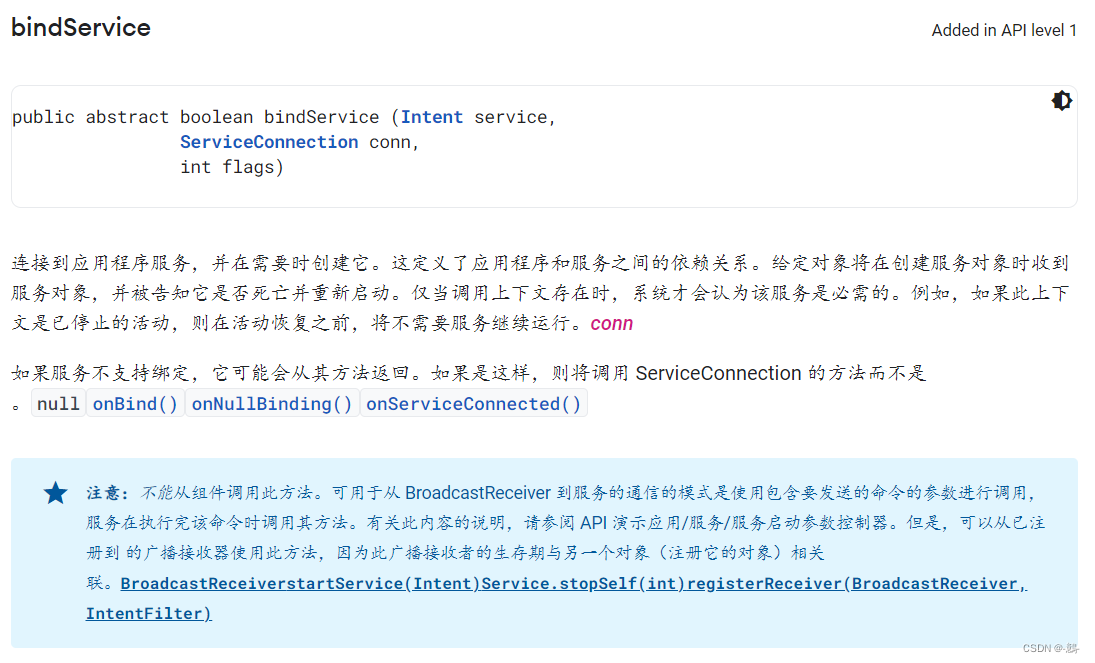1095x663 pixels.
Task: Click the pink conn link
Action: tap(611, 323)
